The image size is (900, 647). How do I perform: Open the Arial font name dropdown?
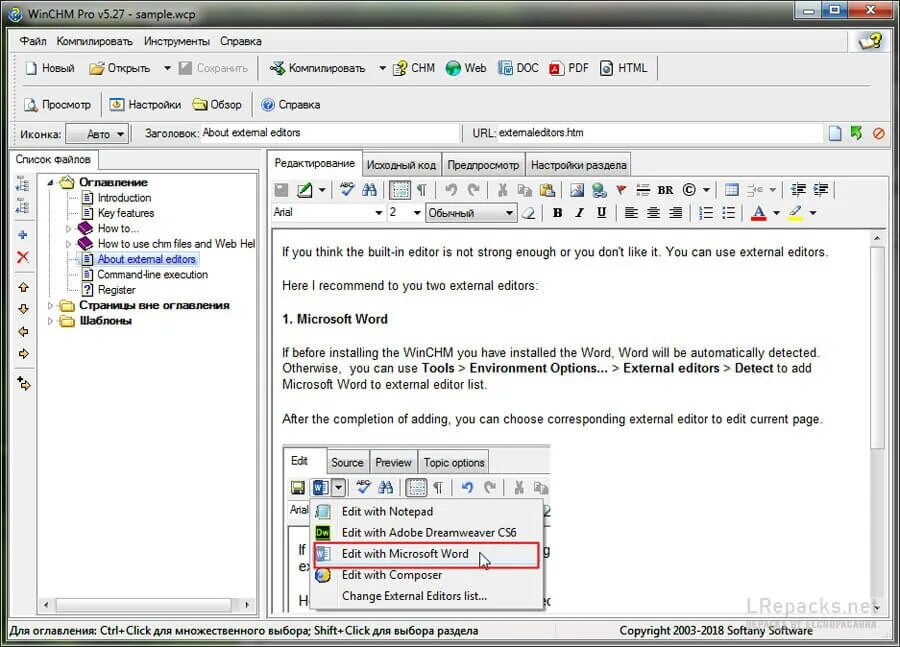point(378,213)
